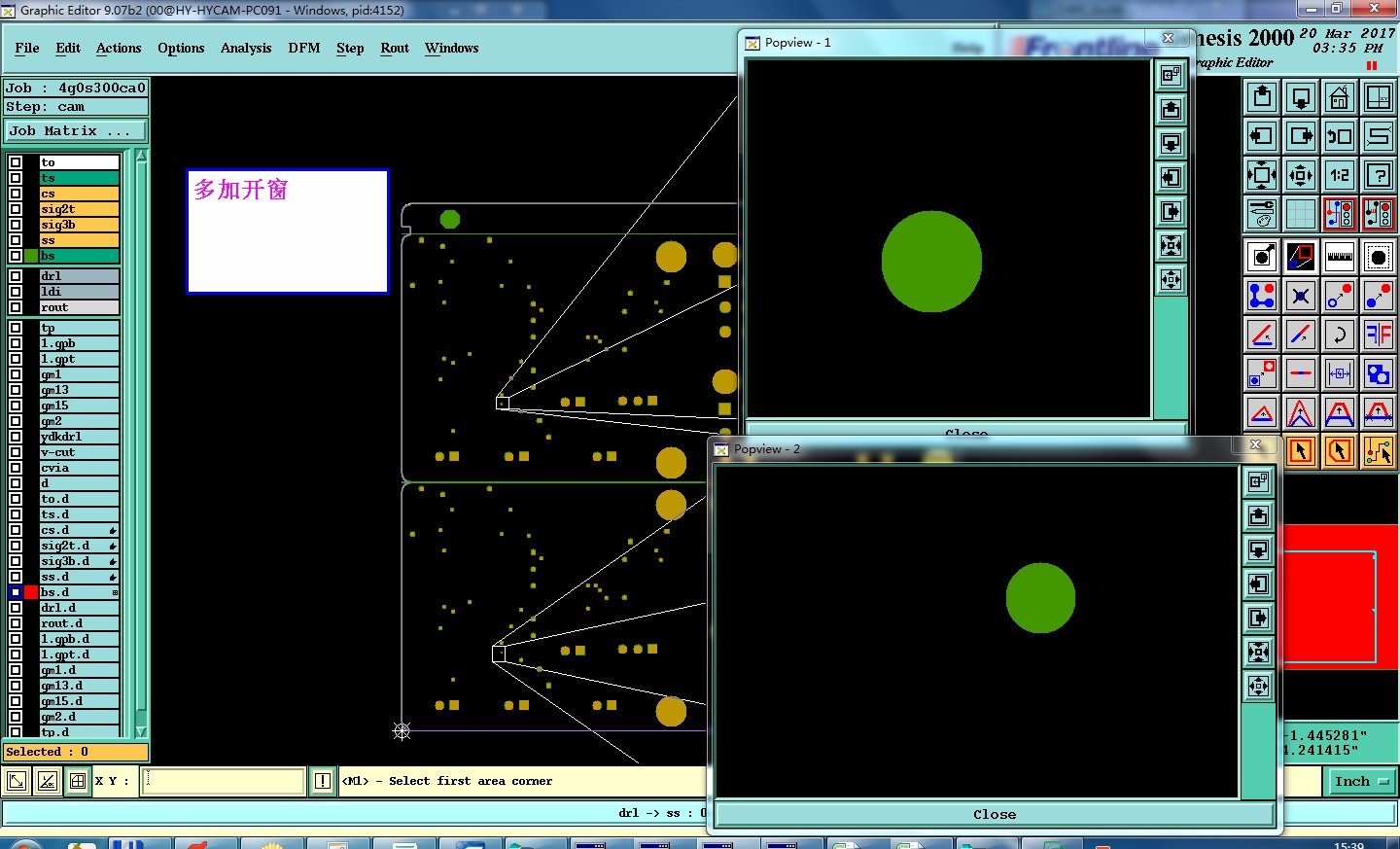Image resolution: width=1400 pixels, height=849 pixels.
Task: Select layer name v-cut
Action: (79, 452)
